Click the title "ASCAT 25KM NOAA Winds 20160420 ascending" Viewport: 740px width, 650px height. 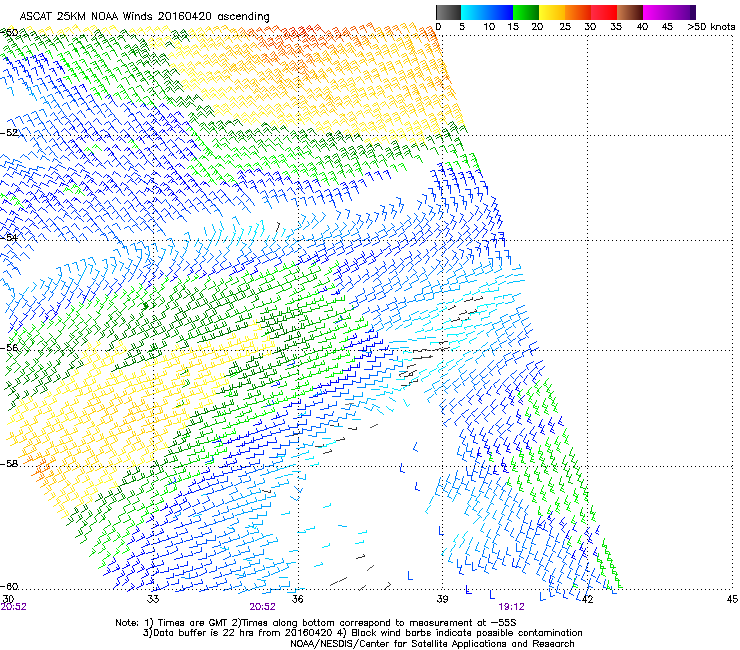(144, 16)
